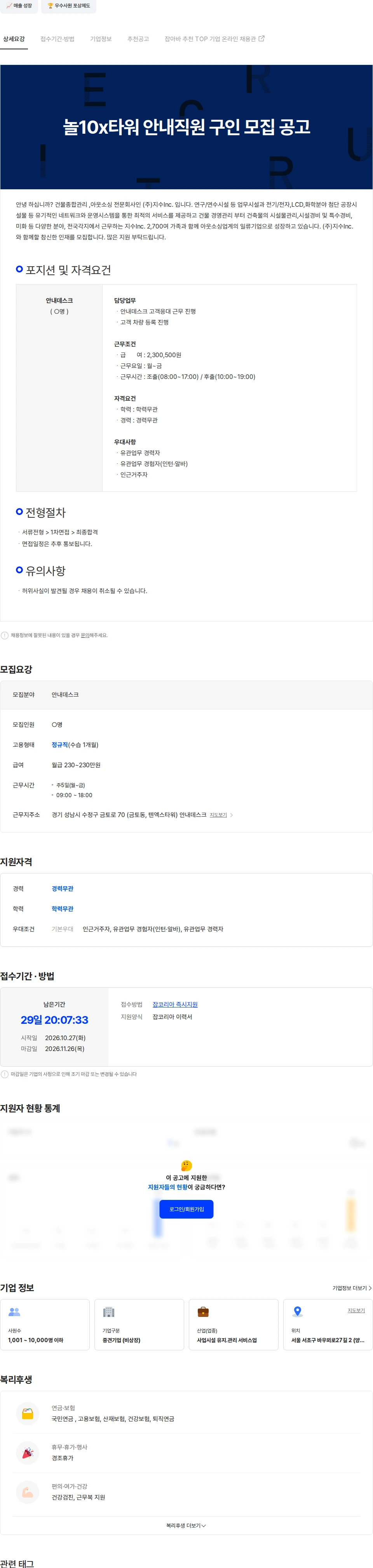Viewport: 373px width, 1568px height.
Task: Click the 매출 성장 tag badge
Action: (x=19, y=6)
